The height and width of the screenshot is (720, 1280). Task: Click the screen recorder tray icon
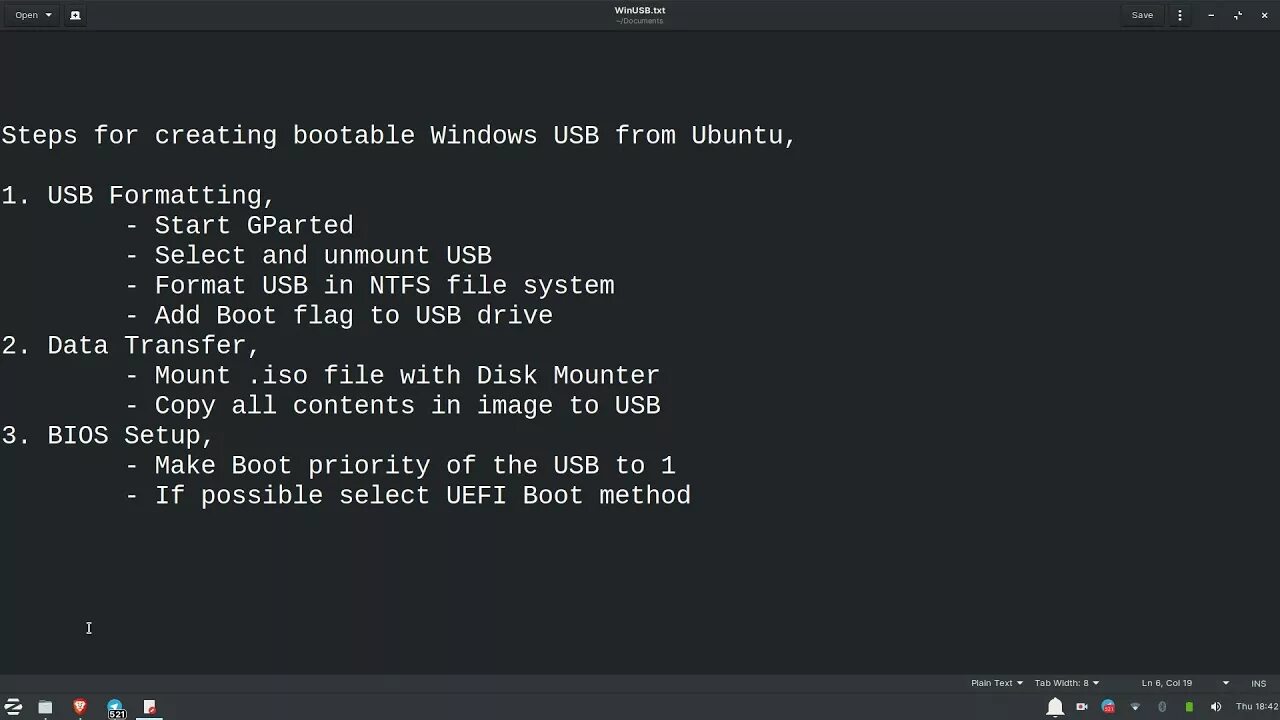click(x=1082, y=707)
